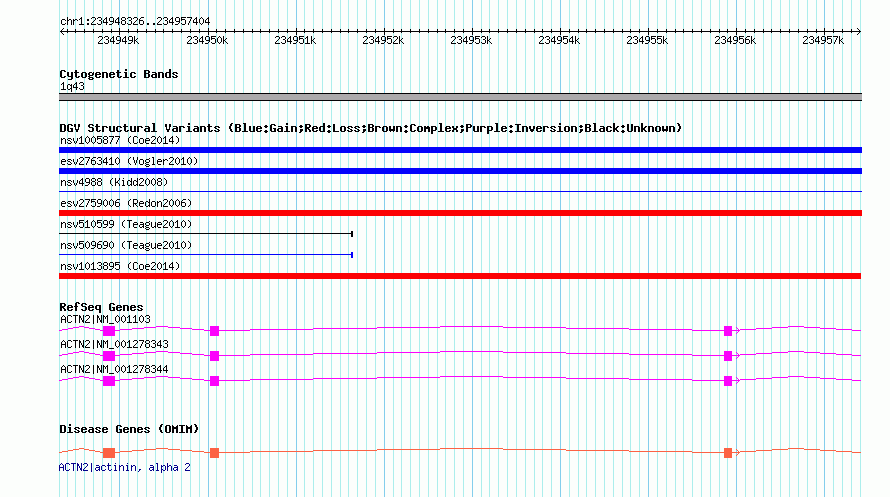Click first exon of ACTN2|NM_001278344
The height and width of the screenshot is (497, 890).
tap(109, 381)
